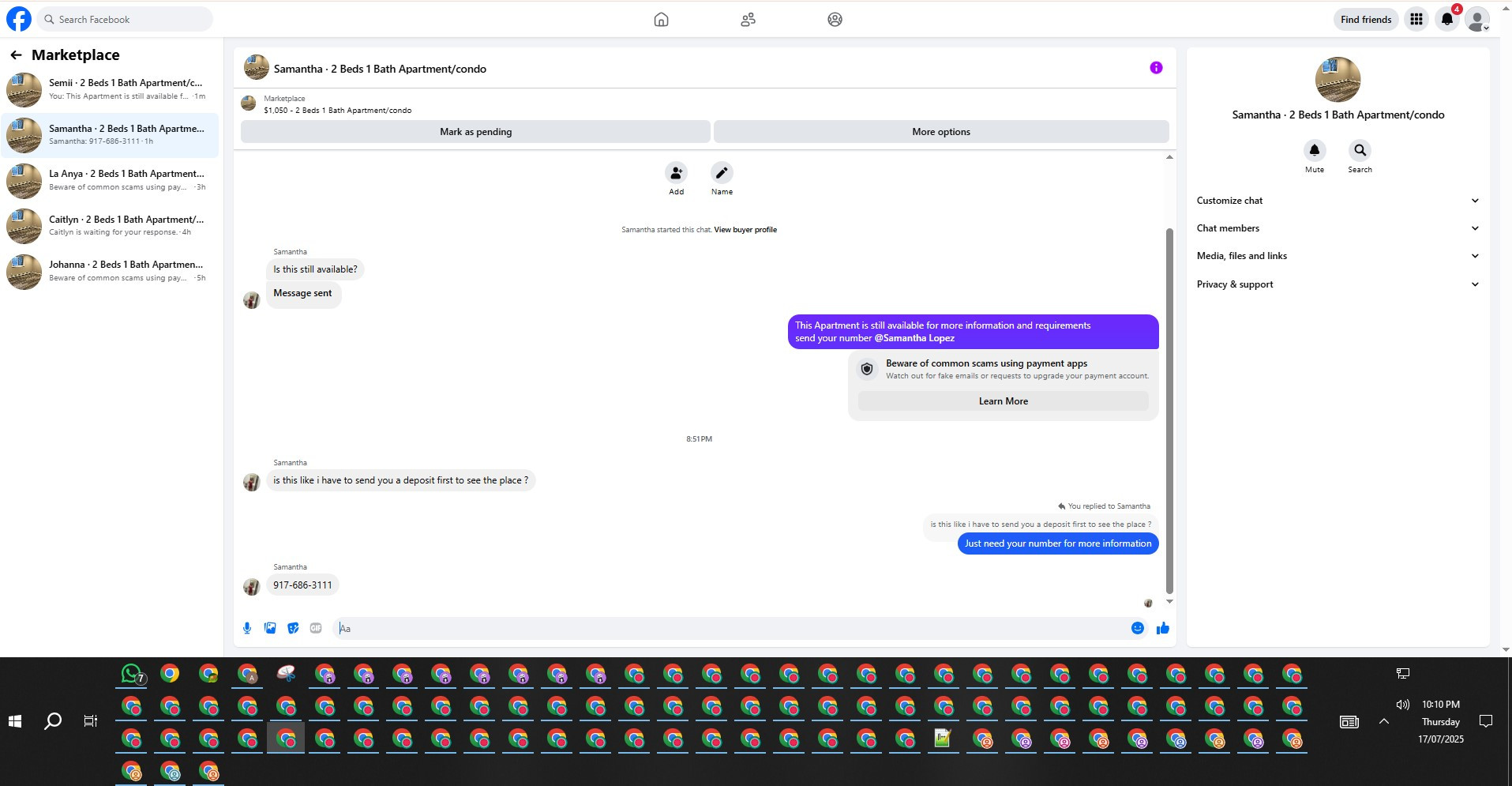Choose a GIF
This screenshot has height=786, width=1512.
[x=316, y=628]
